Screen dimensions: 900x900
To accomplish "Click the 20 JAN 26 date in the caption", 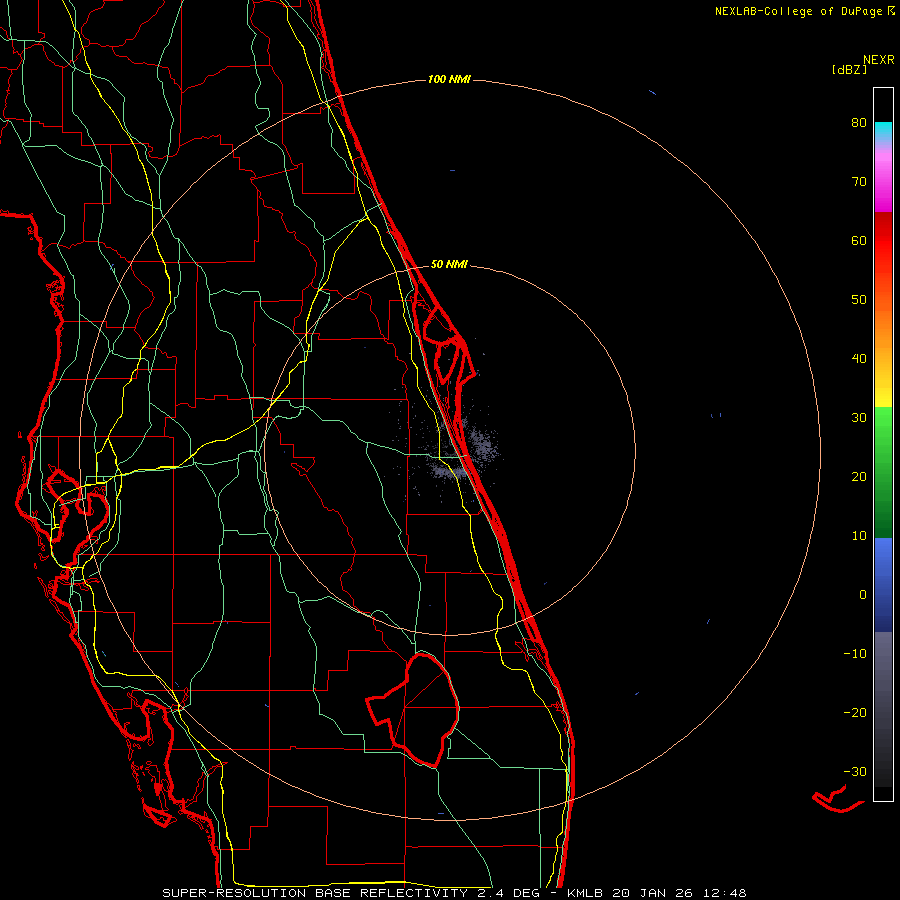I will pos(654,893).
